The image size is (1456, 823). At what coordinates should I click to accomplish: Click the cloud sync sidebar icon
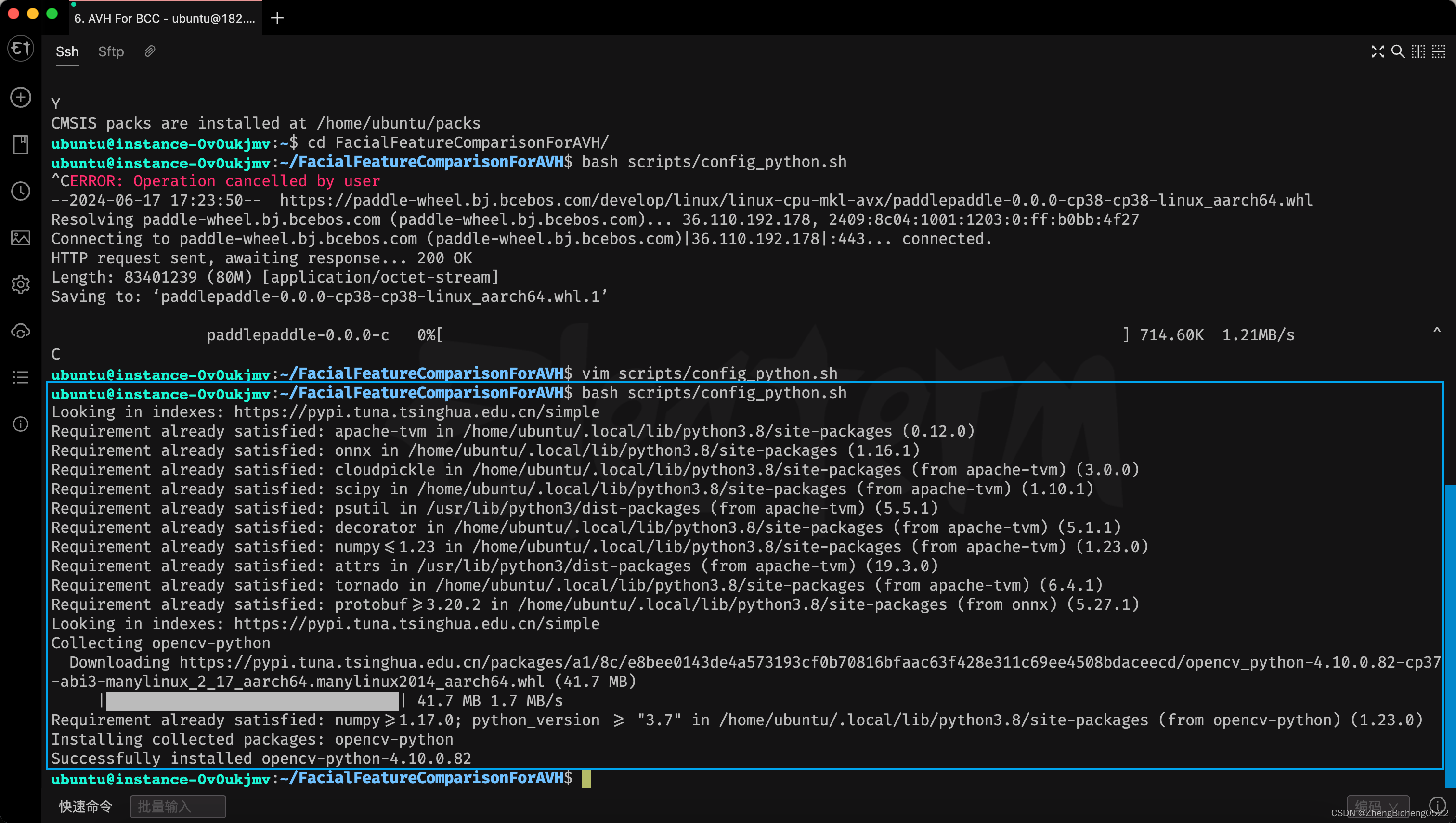click(x=21, y=331)
